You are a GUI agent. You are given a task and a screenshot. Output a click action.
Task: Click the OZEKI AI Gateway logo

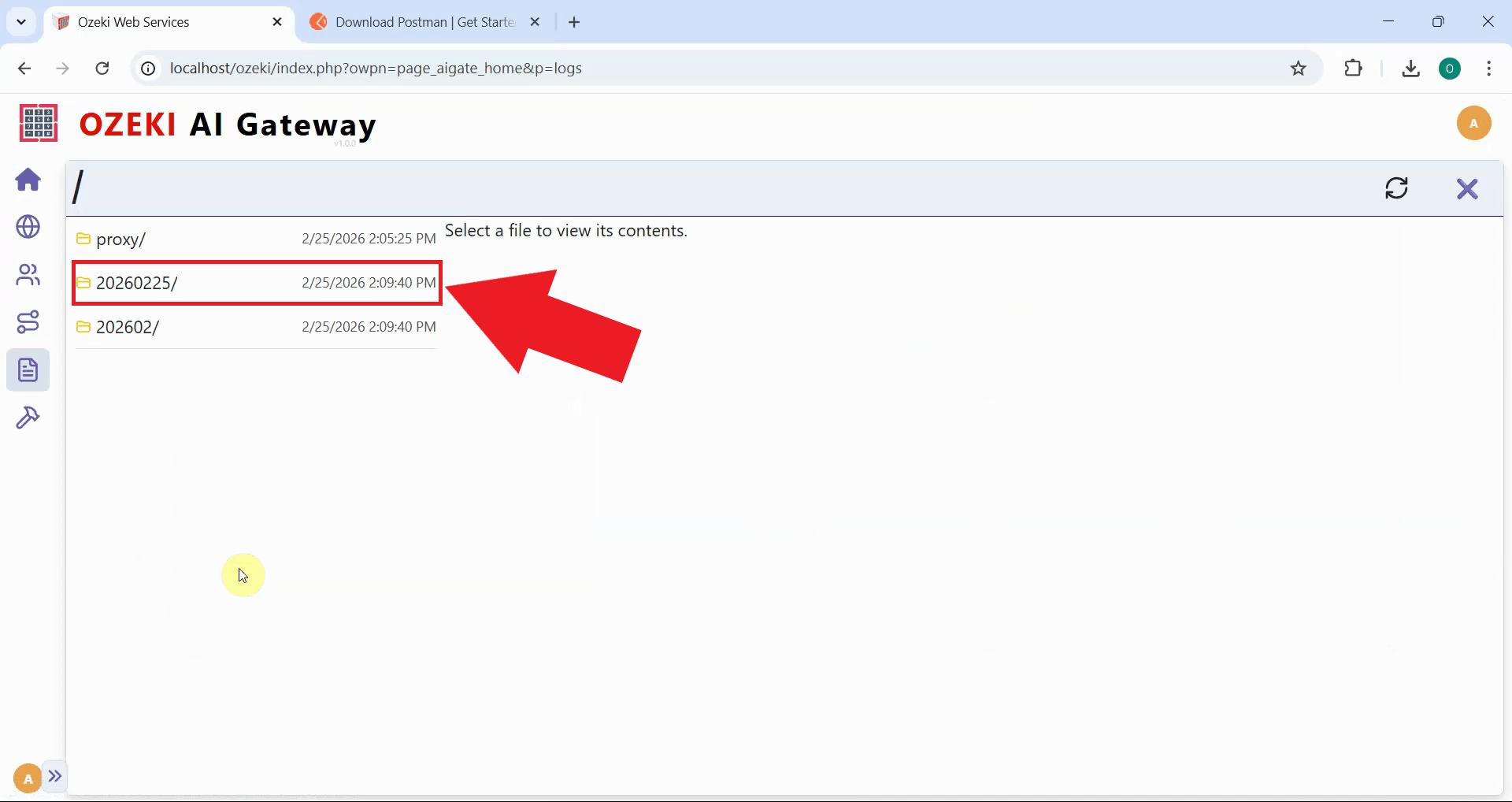coord(197,124)
